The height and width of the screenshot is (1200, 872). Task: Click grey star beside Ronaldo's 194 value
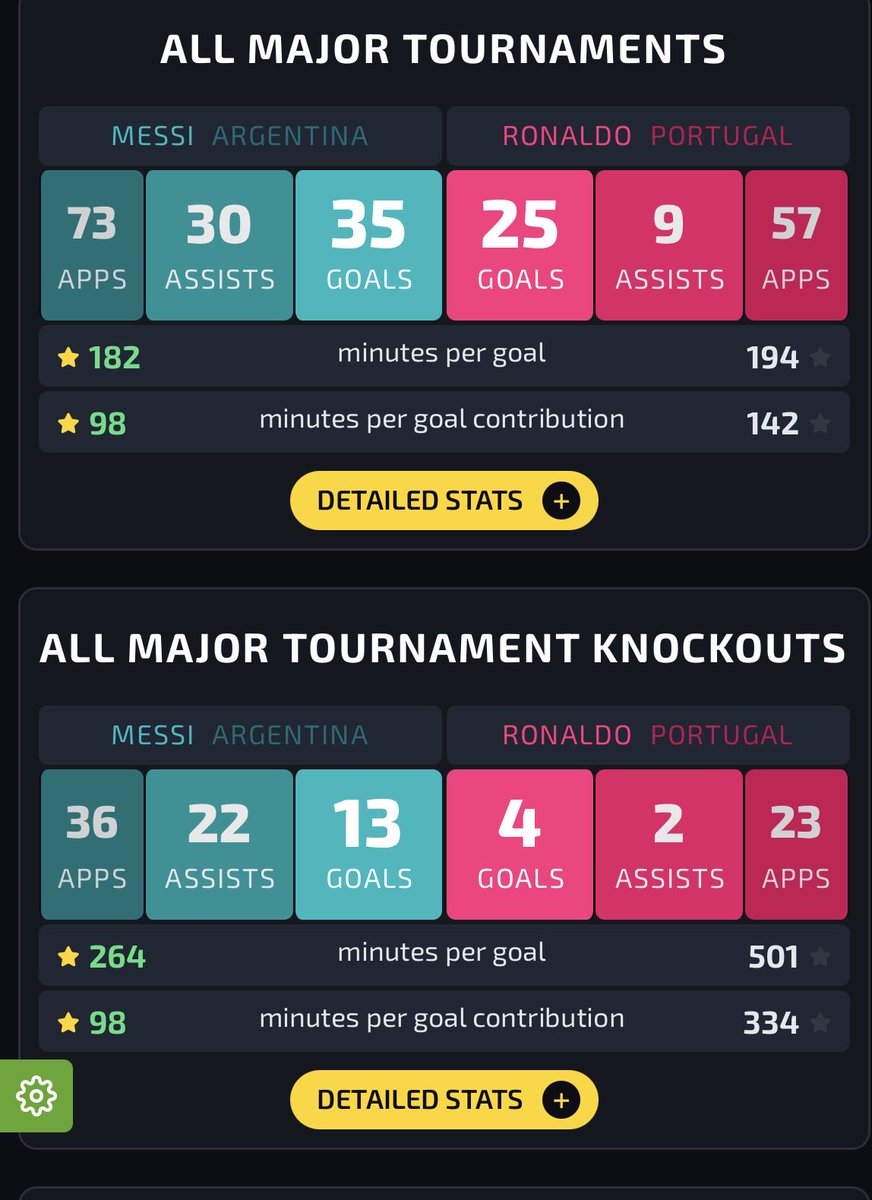pyautogui.click(x=820, y=357)
